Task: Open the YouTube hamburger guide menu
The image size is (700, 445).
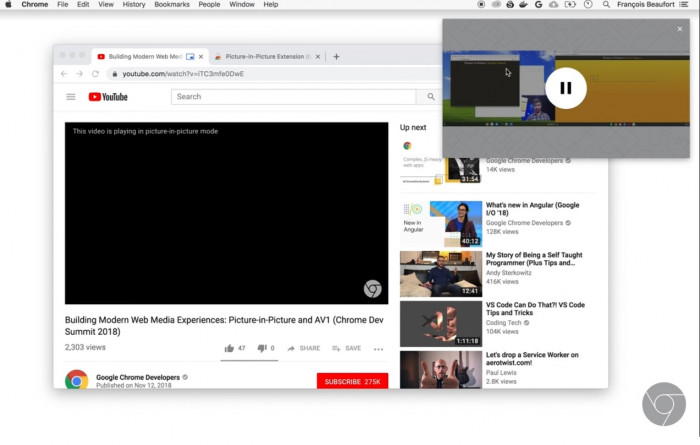Action: [x=71, y=97]
